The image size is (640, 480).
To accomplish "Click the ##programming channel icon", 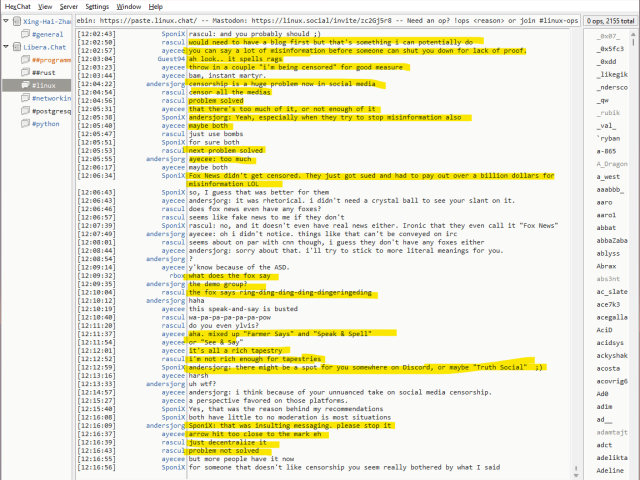I will click(x=25, y=60).
